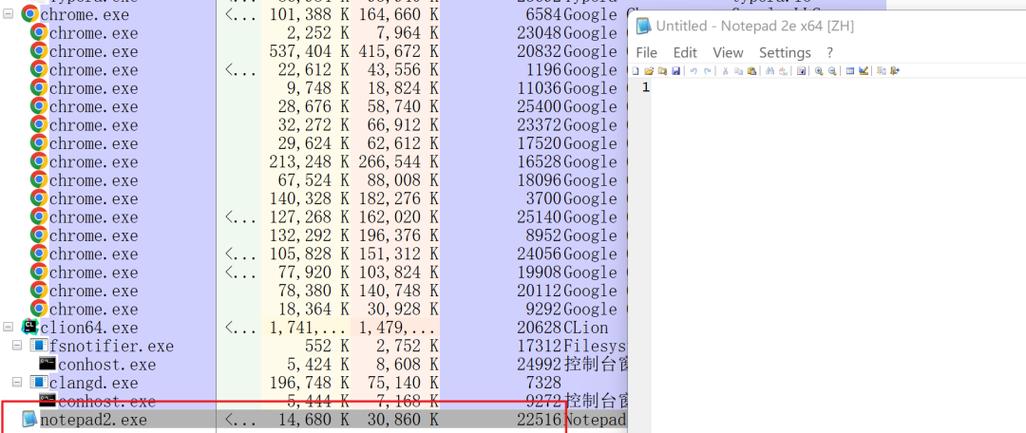Select the clion64.exe process row
Screen dimensions: 1026x433
point(314,327)
